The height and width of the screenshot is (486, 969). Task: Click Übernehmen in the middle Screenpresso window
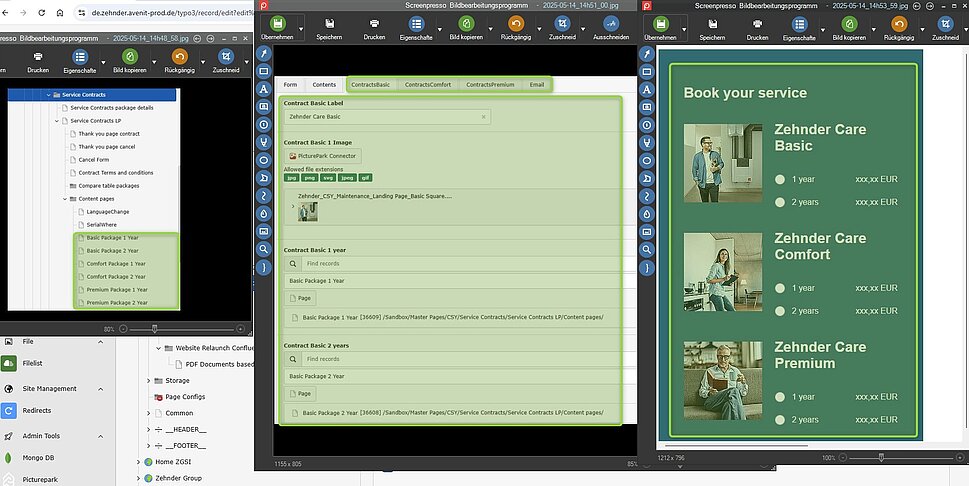(275, 27)
